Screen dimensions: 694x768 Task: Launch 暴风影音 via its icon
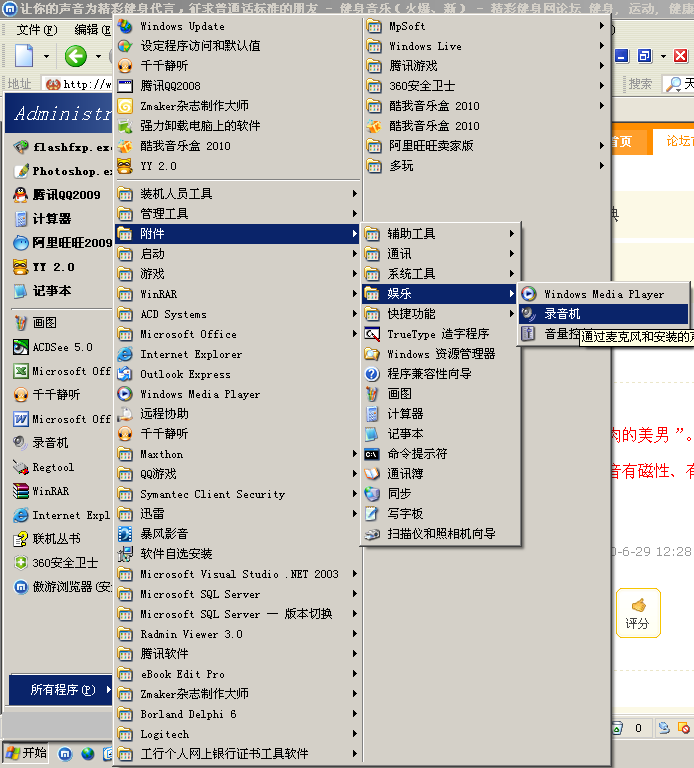tap(125, 534)
